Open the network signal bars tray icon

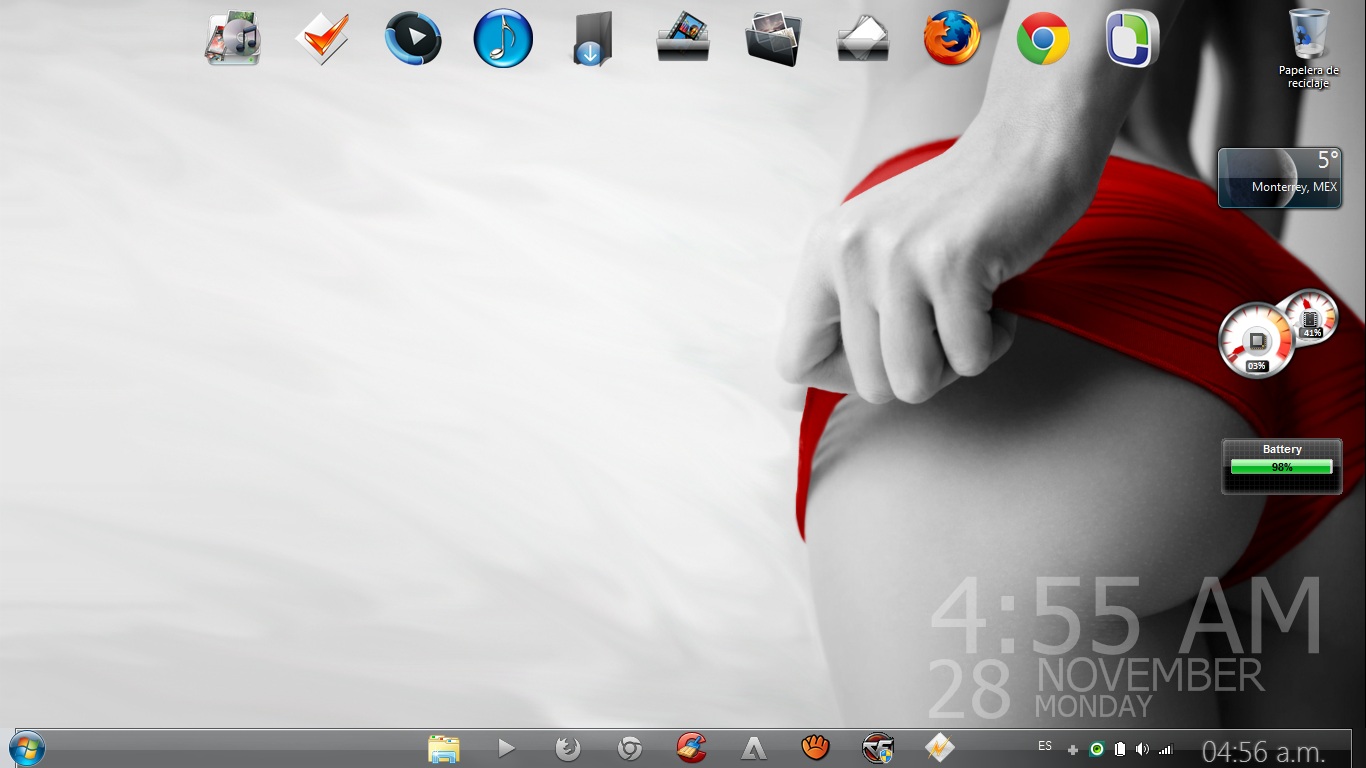(x=1165, y=749)
